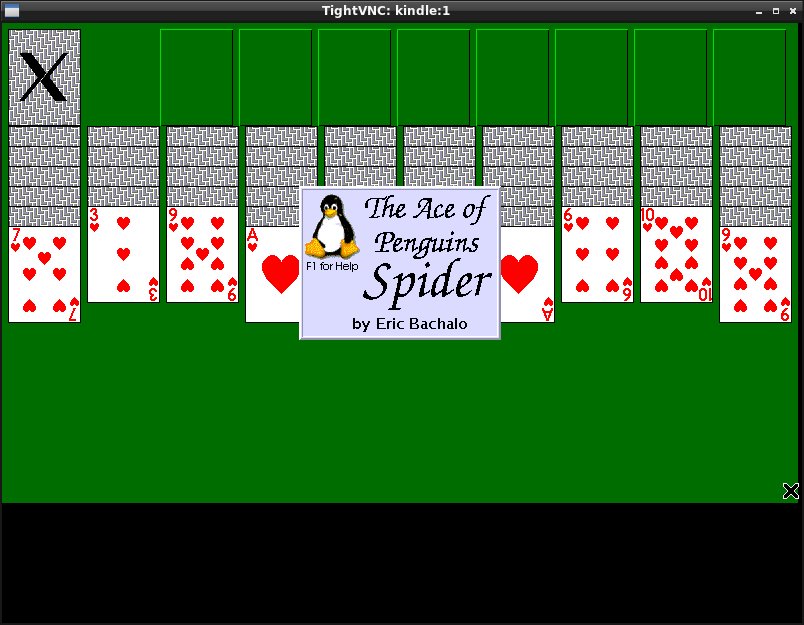Click the X icon at the table's bottom-right

791,491
